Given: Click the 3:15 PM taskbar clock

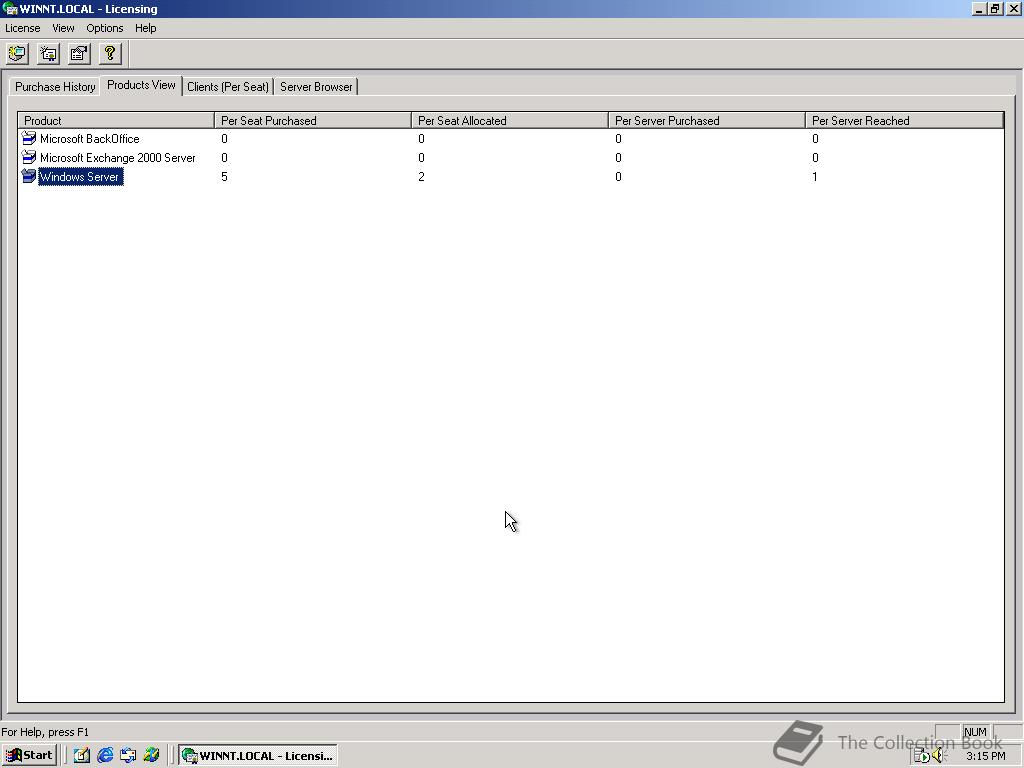Looking at the screenshot, I should point(985,756).
